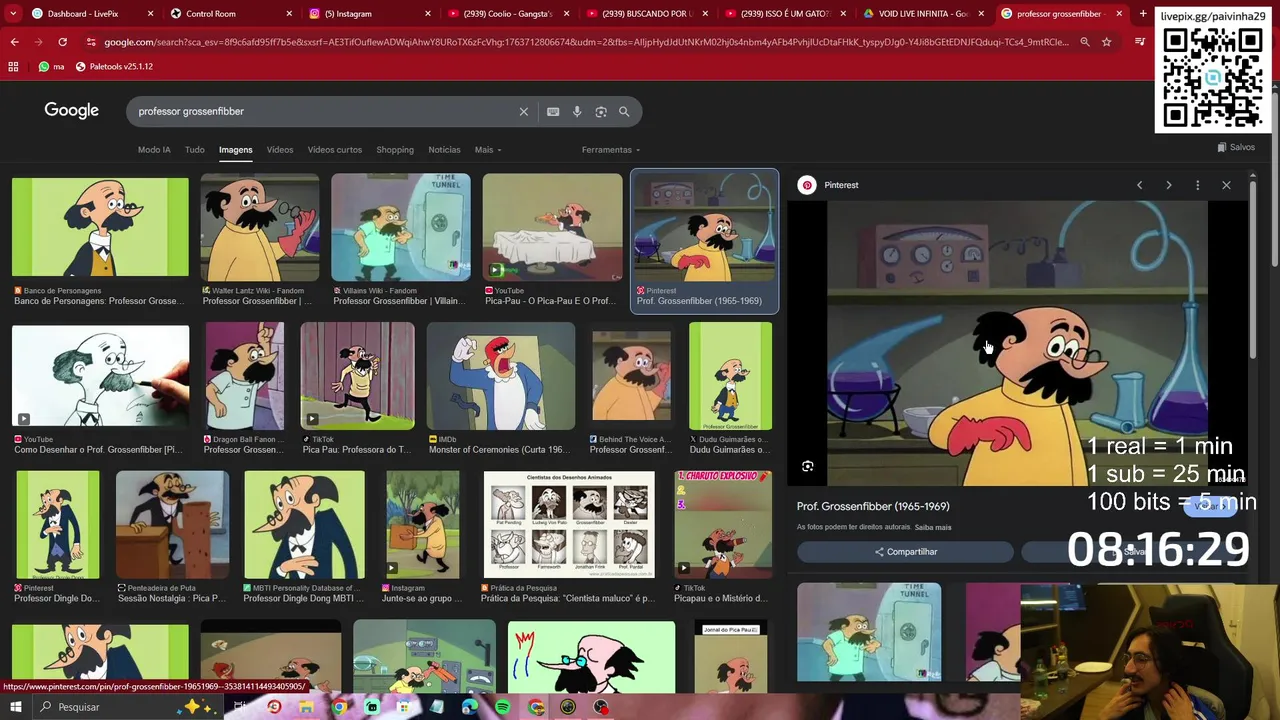Screen dimensions: 1280x720
Task: Switch to the Modo IA tab
Action: tap(154, 150)
